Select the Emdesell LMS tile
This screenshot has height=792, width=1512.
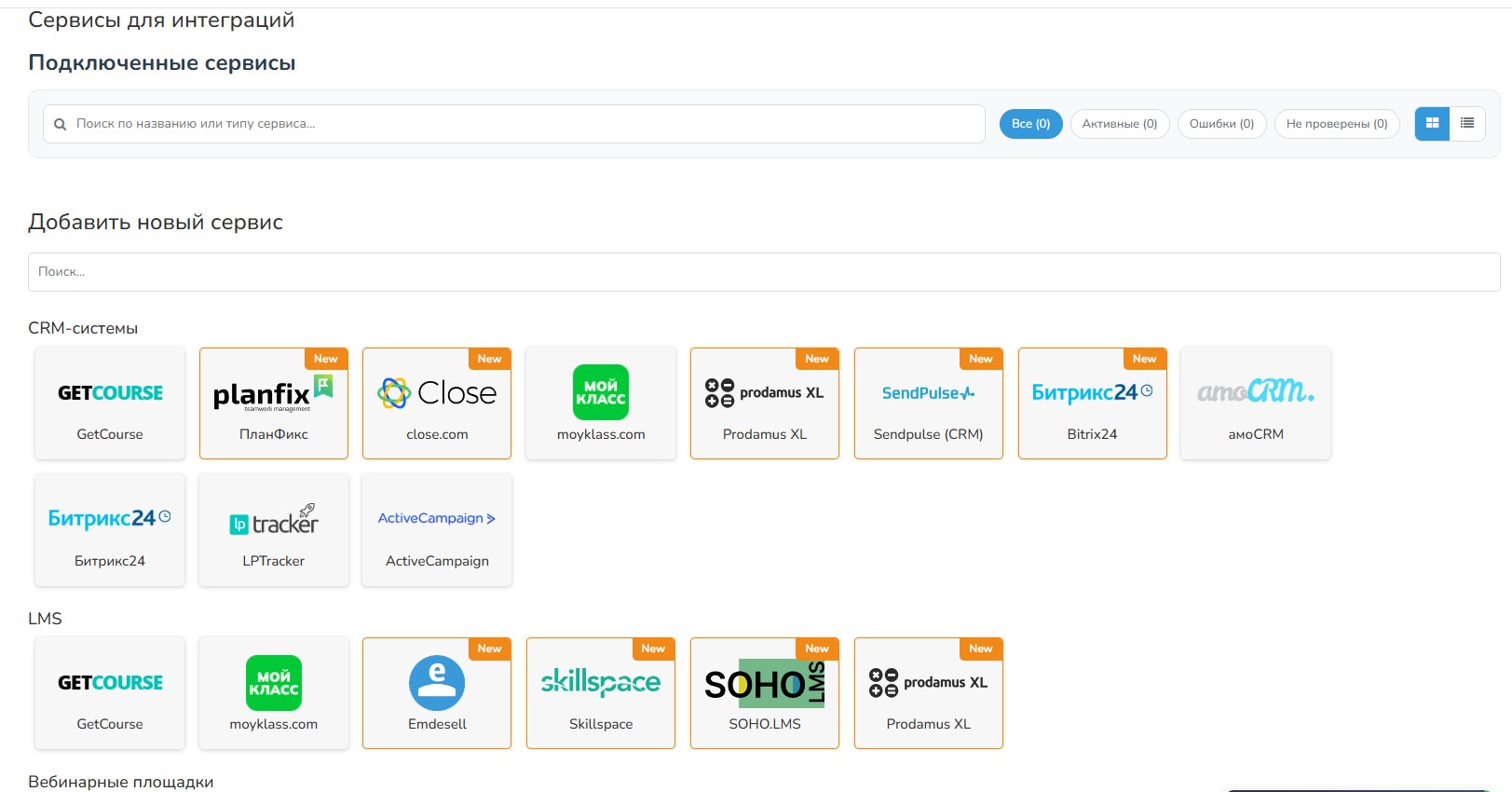pos(437,693)
